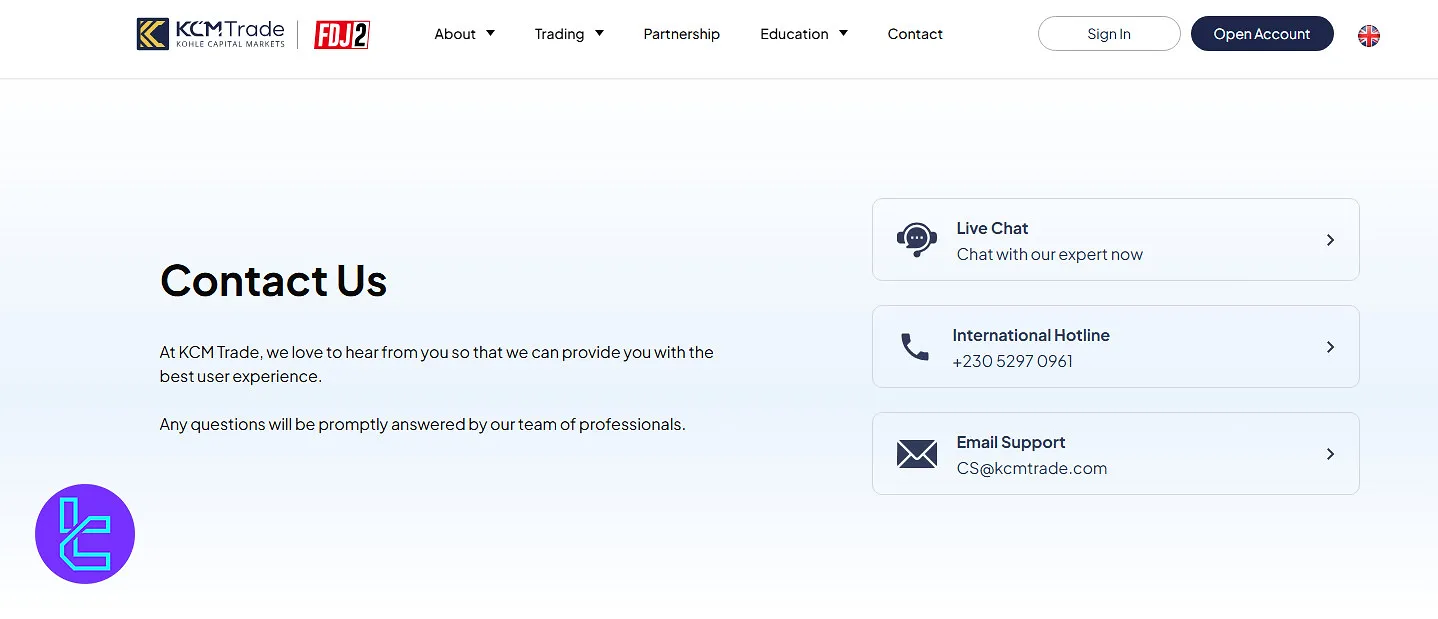
Task: Expand the About dropdown menu
Action: point(464,34)
